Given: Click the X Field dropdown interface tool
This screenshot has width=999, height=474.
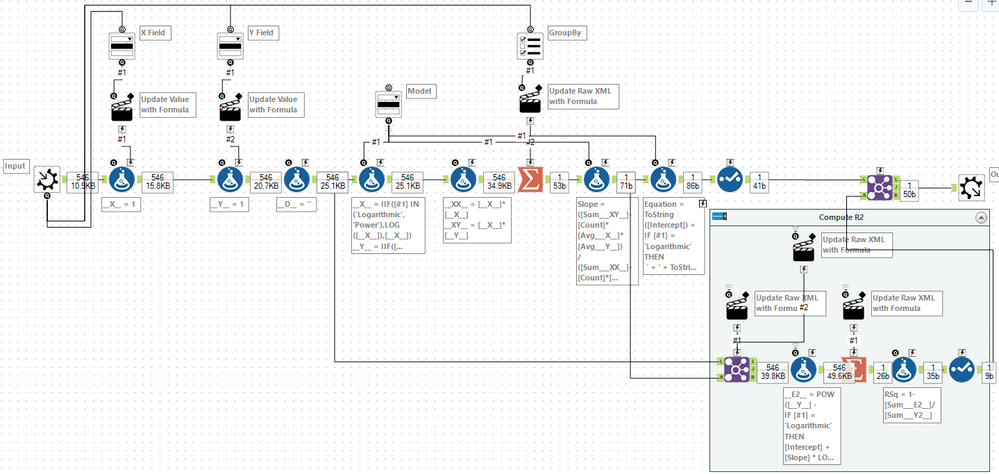Looking at the screenshot, I should 122,47.
